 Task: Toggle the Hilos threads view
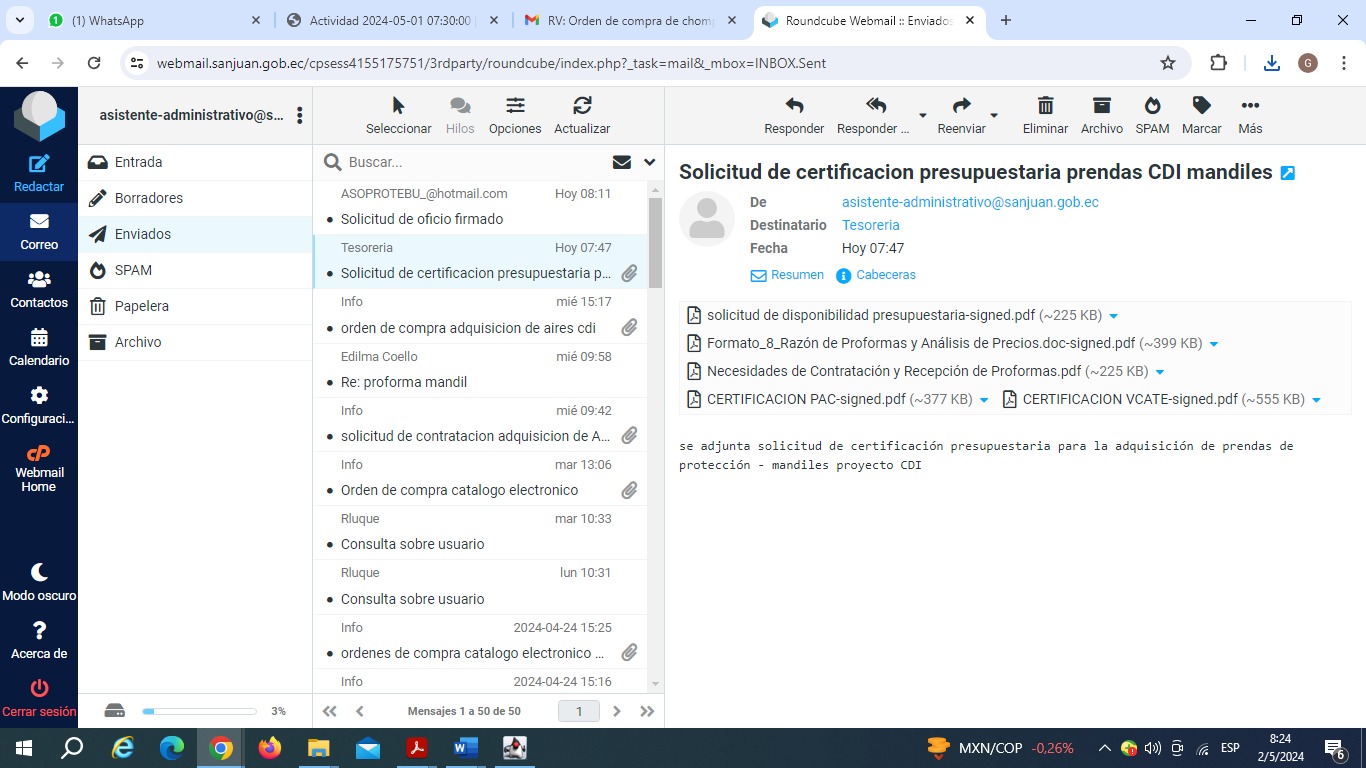pos(460,106)
